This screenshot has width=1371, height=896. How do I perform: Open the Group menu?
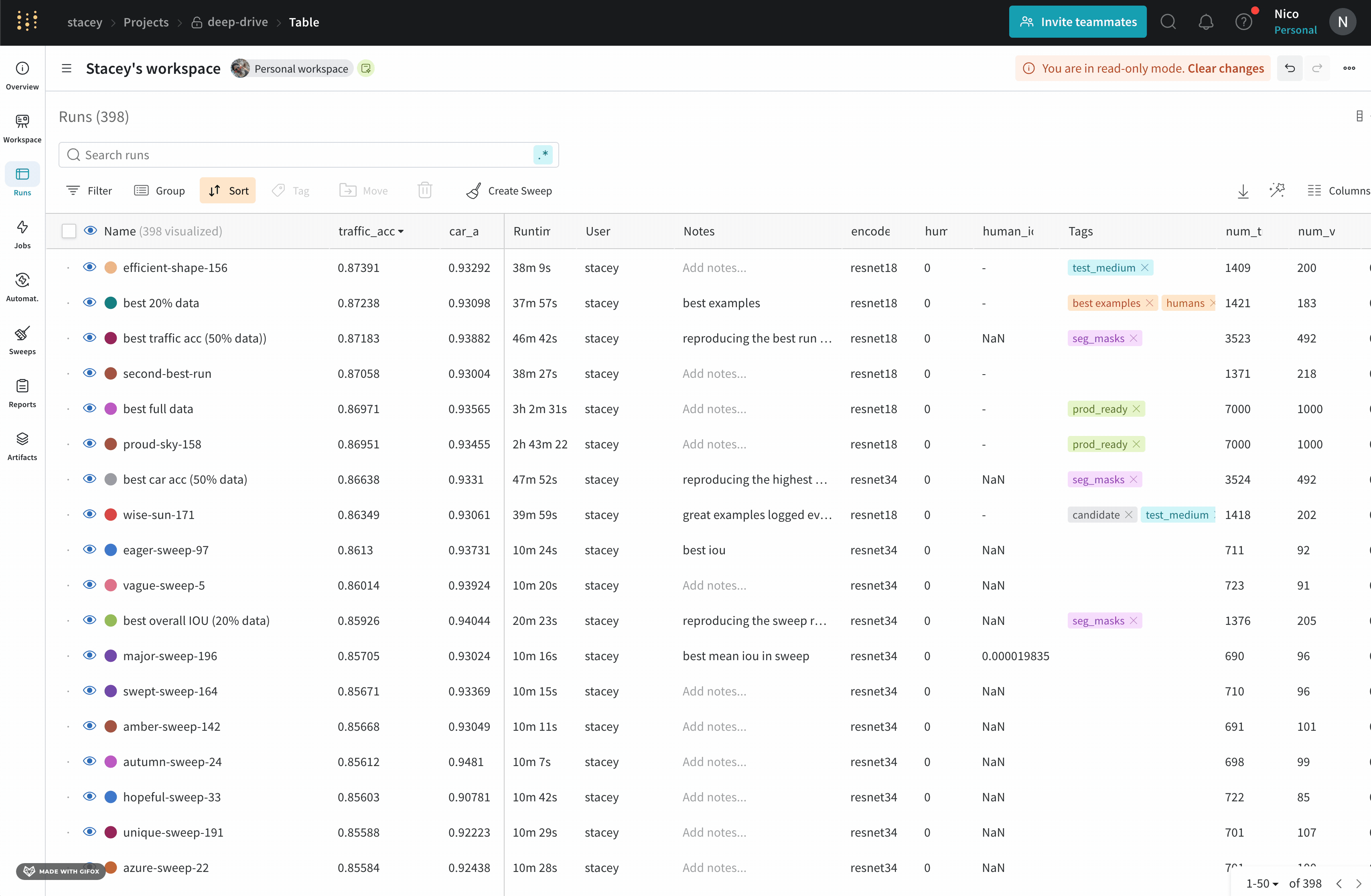coord(160,191)
